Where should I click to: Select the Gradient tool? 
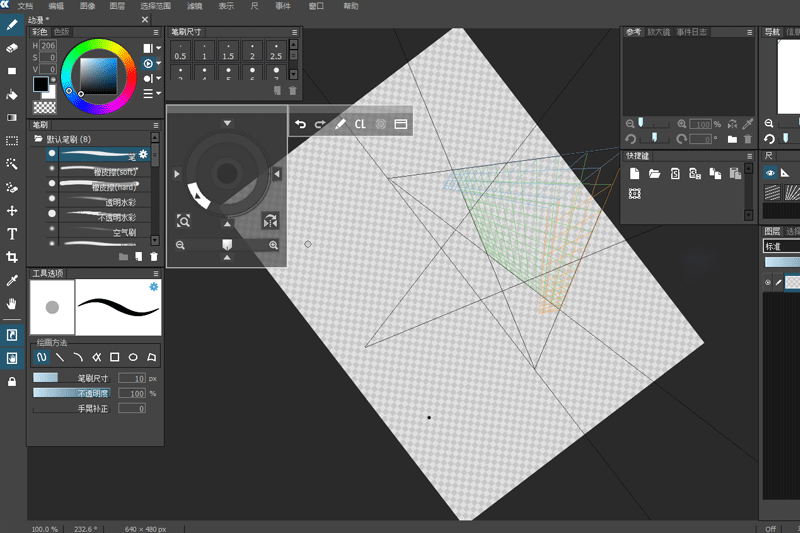12,118
